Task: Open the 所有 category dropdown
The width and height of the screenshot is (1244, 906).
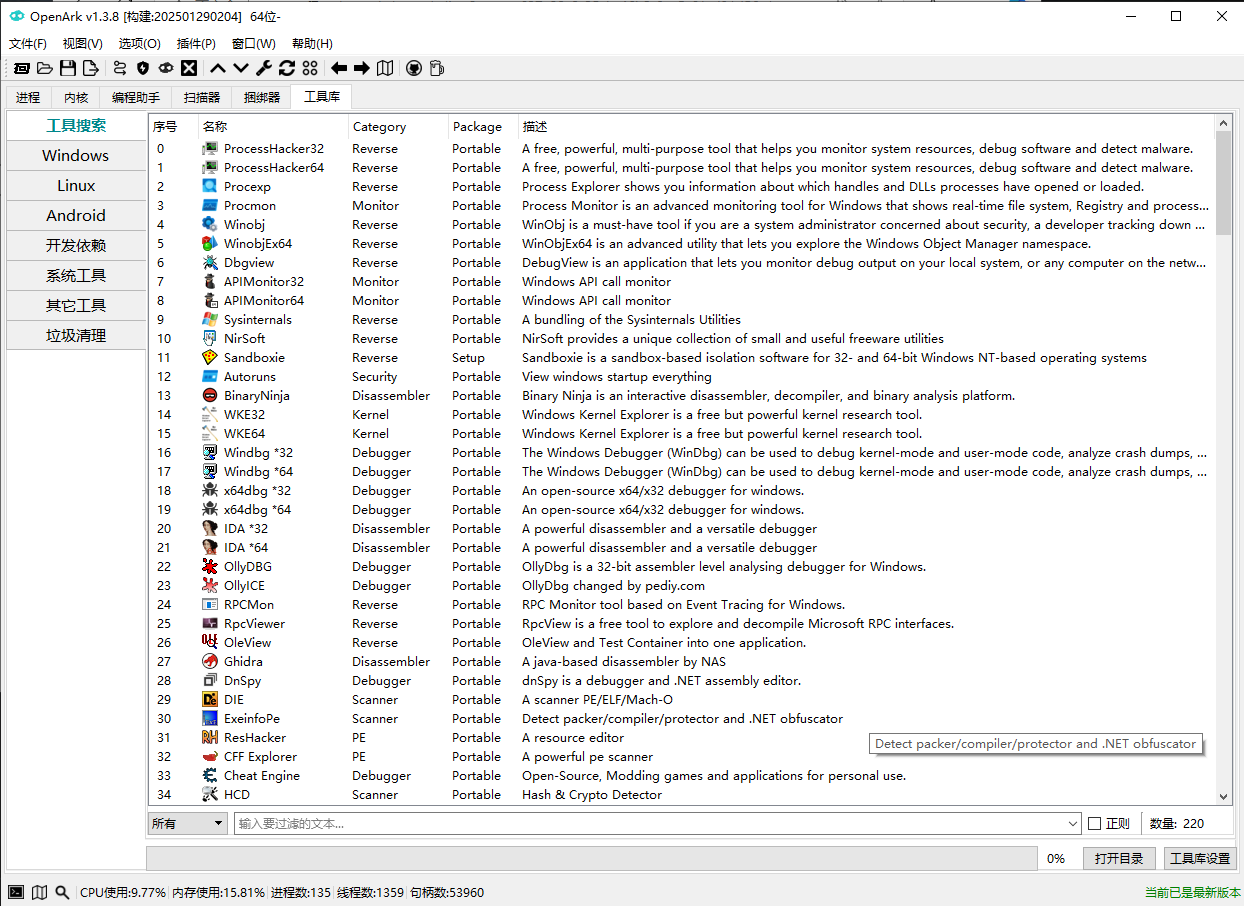Action: coord(188,823)
